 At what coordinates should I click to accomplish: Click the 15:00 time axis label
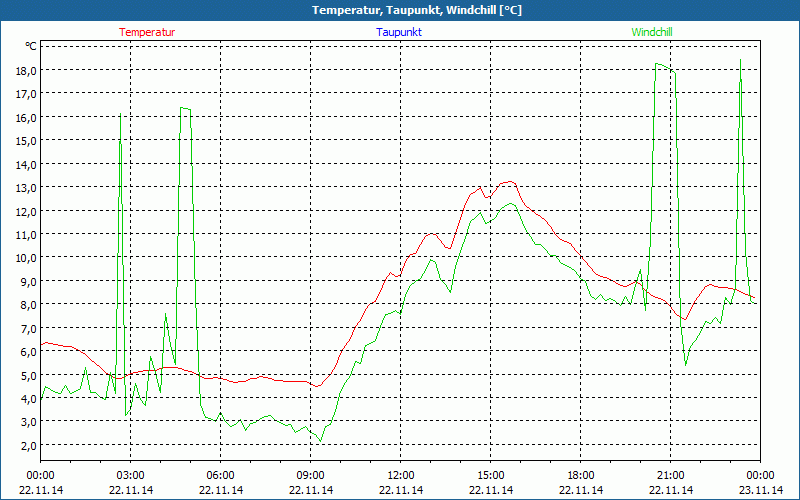tap(490, 476)
